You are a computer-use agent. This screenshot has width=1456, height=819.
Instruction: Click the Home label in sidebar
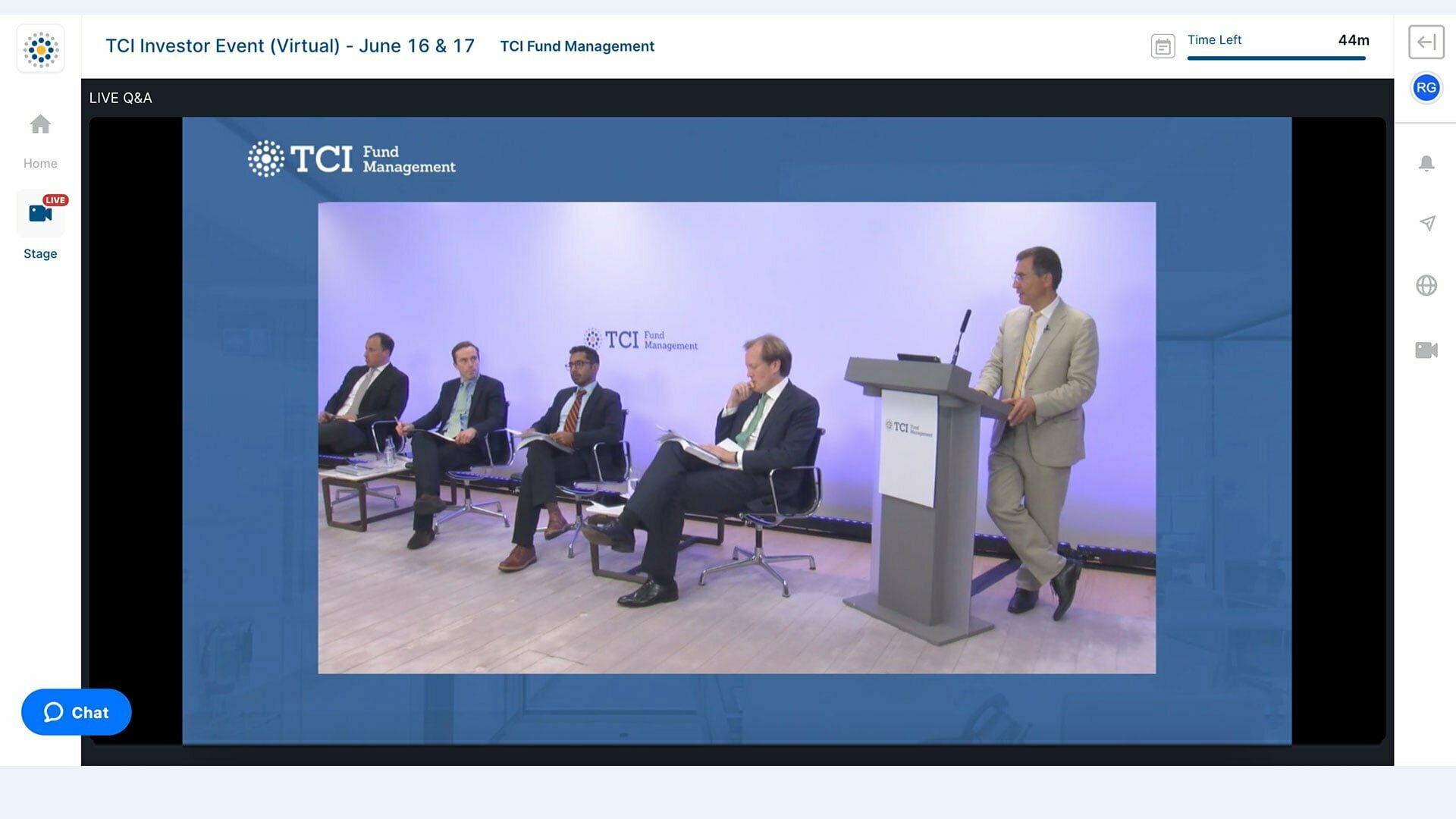pyautogui.click(x=40, y=163)
